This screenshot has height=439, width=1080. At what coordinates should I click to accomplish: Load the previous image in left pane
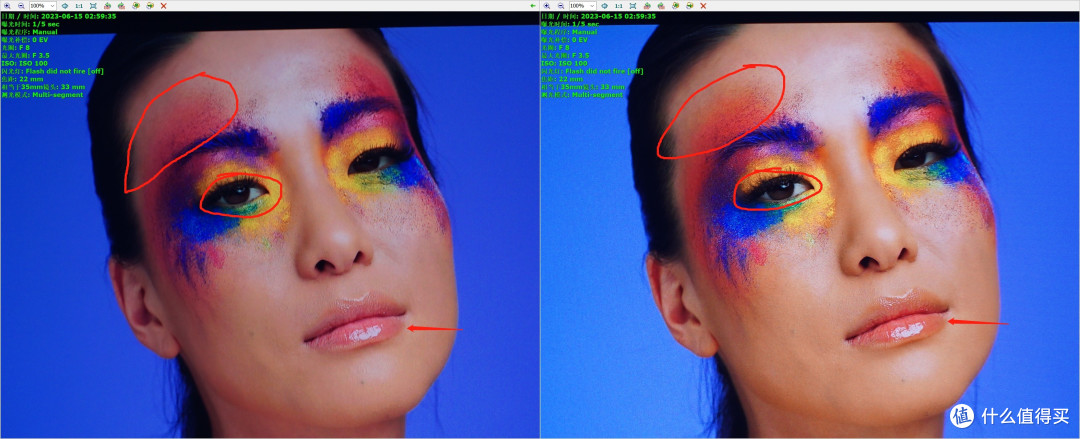point(136,6)
